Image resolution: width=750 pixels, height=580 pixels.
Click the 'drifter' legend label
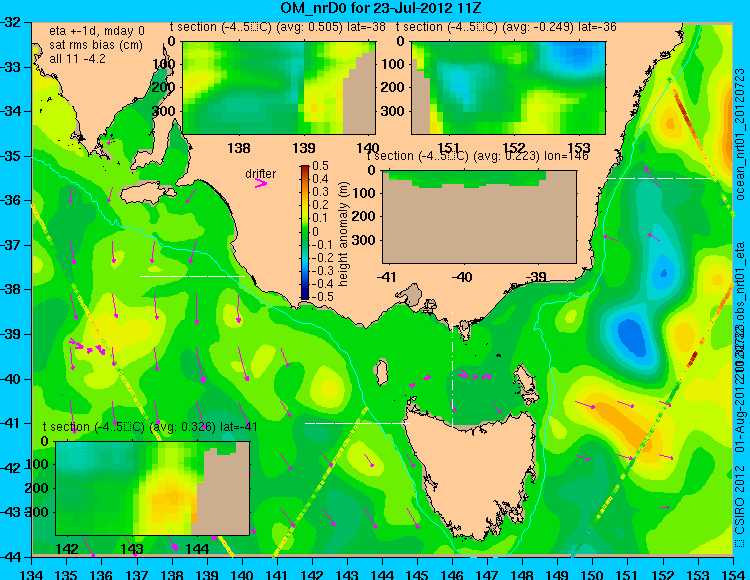pyautogui.click(x=261, y=174)
